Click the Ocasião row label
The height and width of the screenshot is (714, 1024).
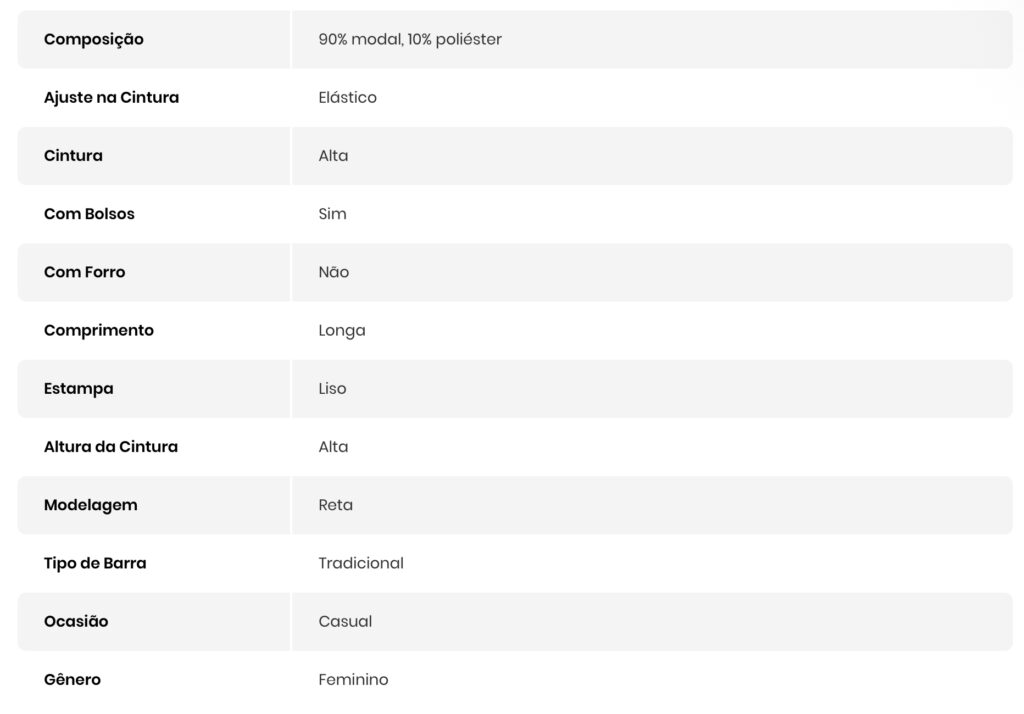click(76, 621)
